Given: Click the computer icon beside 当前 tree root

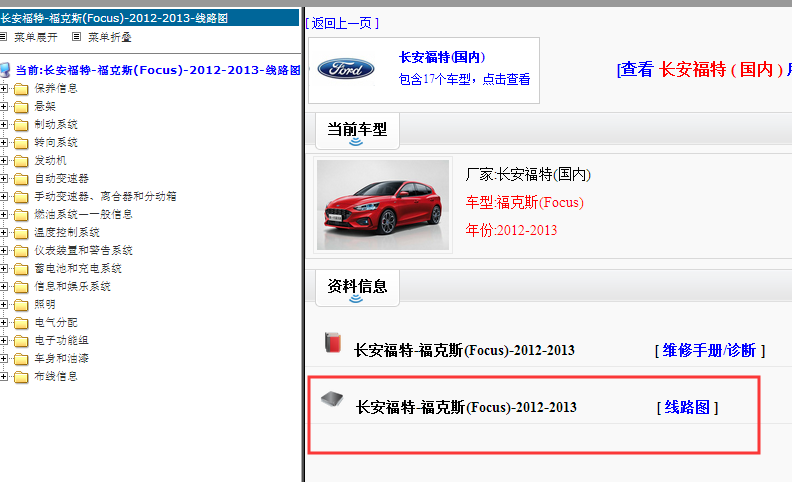Looking at the screenshot, I should [x=5, y=70].
